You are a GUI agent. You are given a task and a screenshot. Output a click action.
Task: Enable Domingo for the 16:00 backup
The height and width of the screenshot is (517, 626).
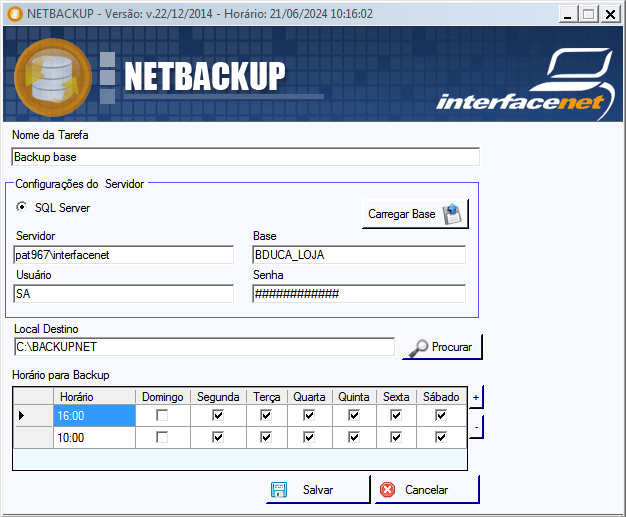(x=162, y=415)
